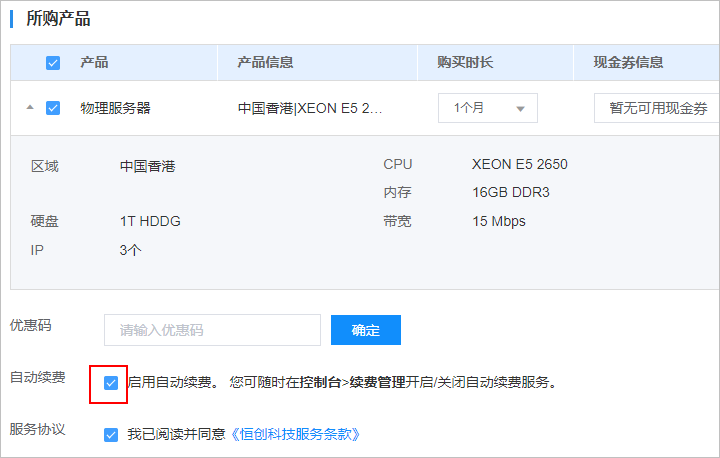Click the 1T HDDG disk value
720x458 pixels.
coord(150,221)
